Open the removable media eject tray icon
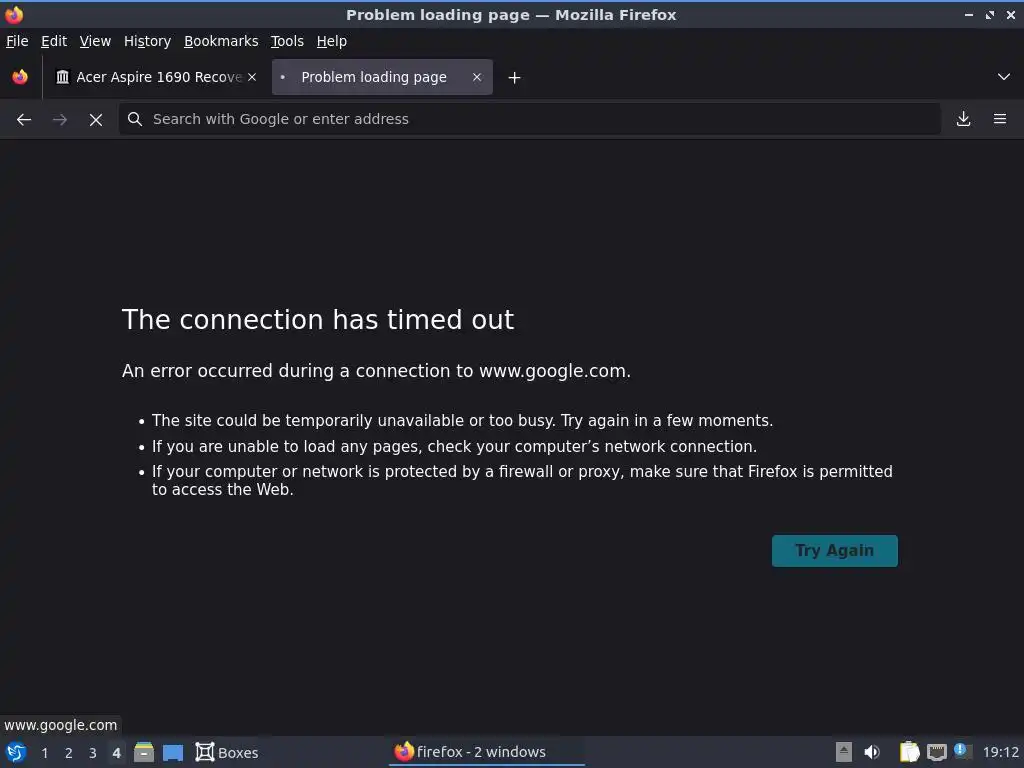This screenshot has height=768, width=1024. click(844, 752)
